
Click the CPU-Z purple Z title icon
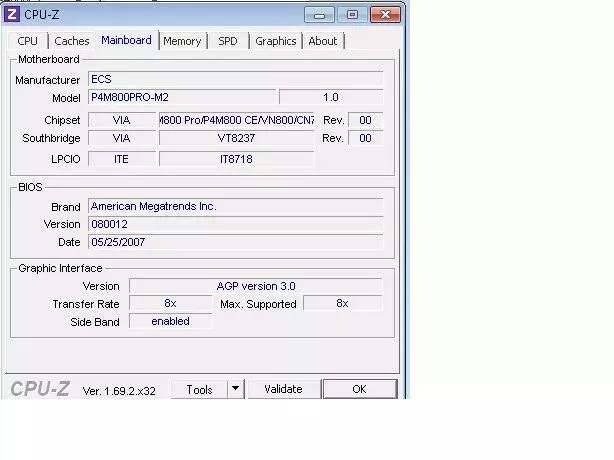coord(12,15)
